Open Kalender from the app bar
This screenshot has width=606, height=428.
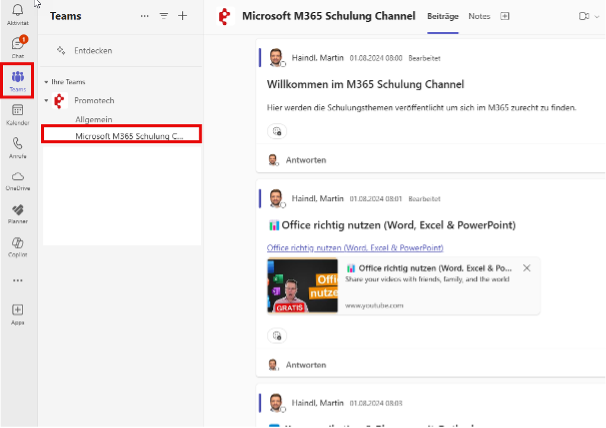pos(18,114)
